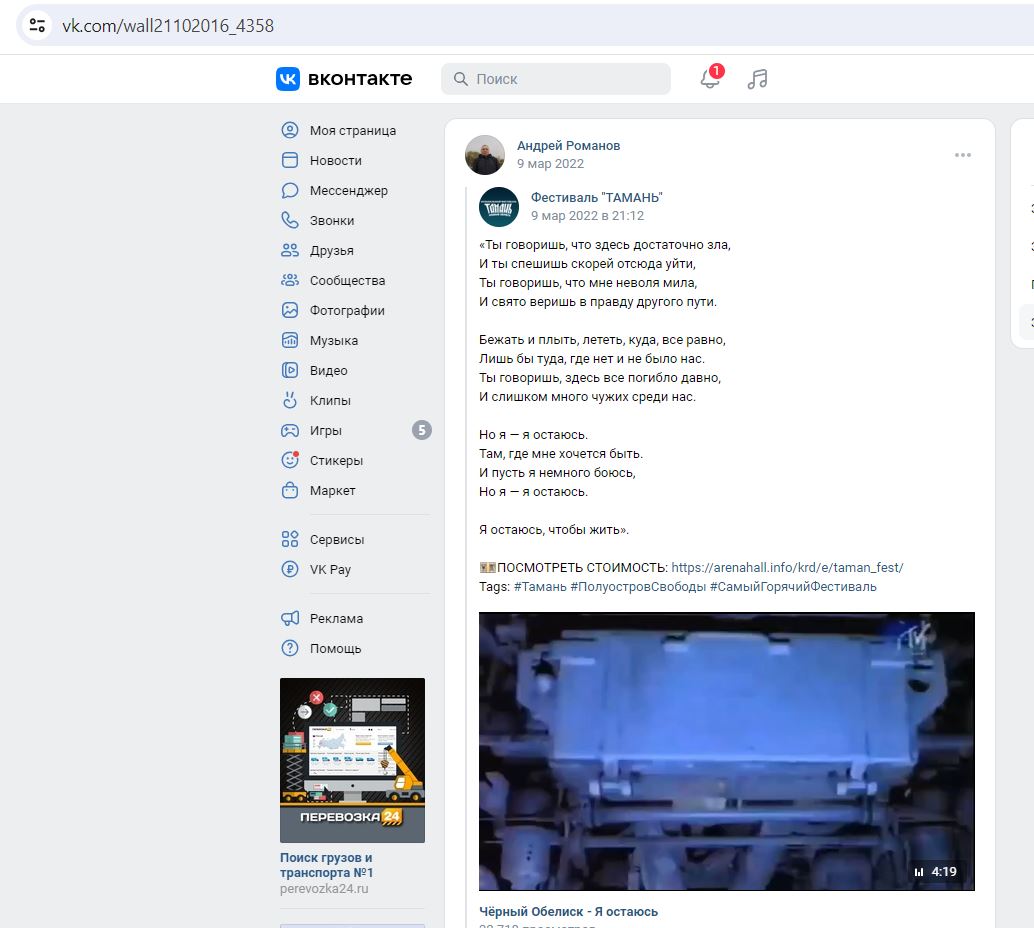1034x928 pixels.
Task: Click the #Тамань hashtag
Action: click(x=540, y=587)
